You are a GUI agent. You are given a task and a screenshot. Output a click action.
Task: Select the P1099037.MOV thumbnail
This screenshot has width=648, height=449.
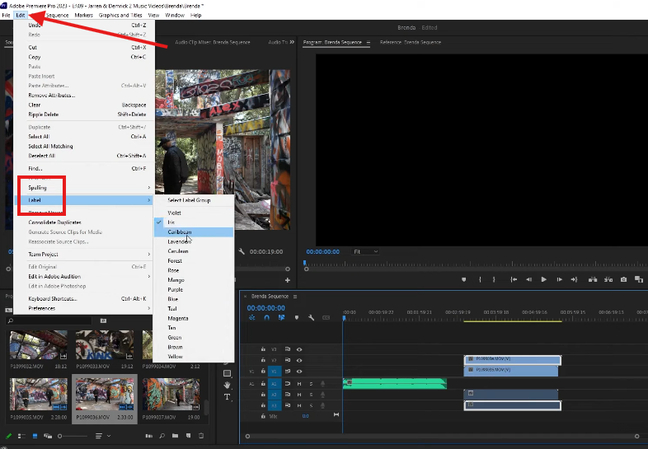[x=171, y=394]
